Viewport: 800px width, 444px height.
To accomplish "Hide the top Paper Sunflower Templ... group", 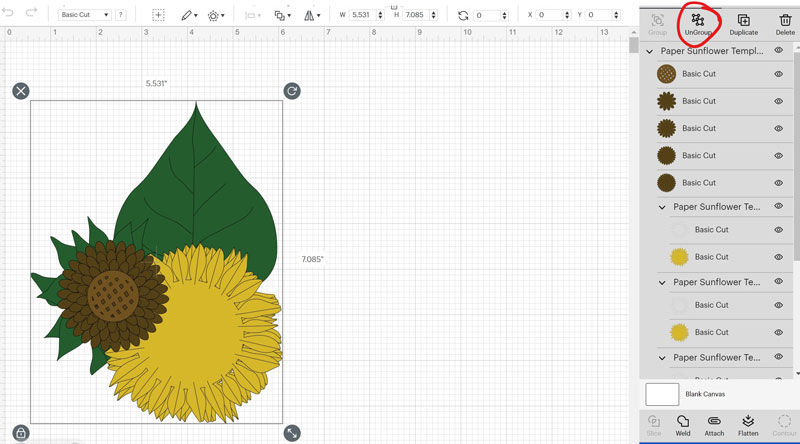I will [x=779, y=50].
